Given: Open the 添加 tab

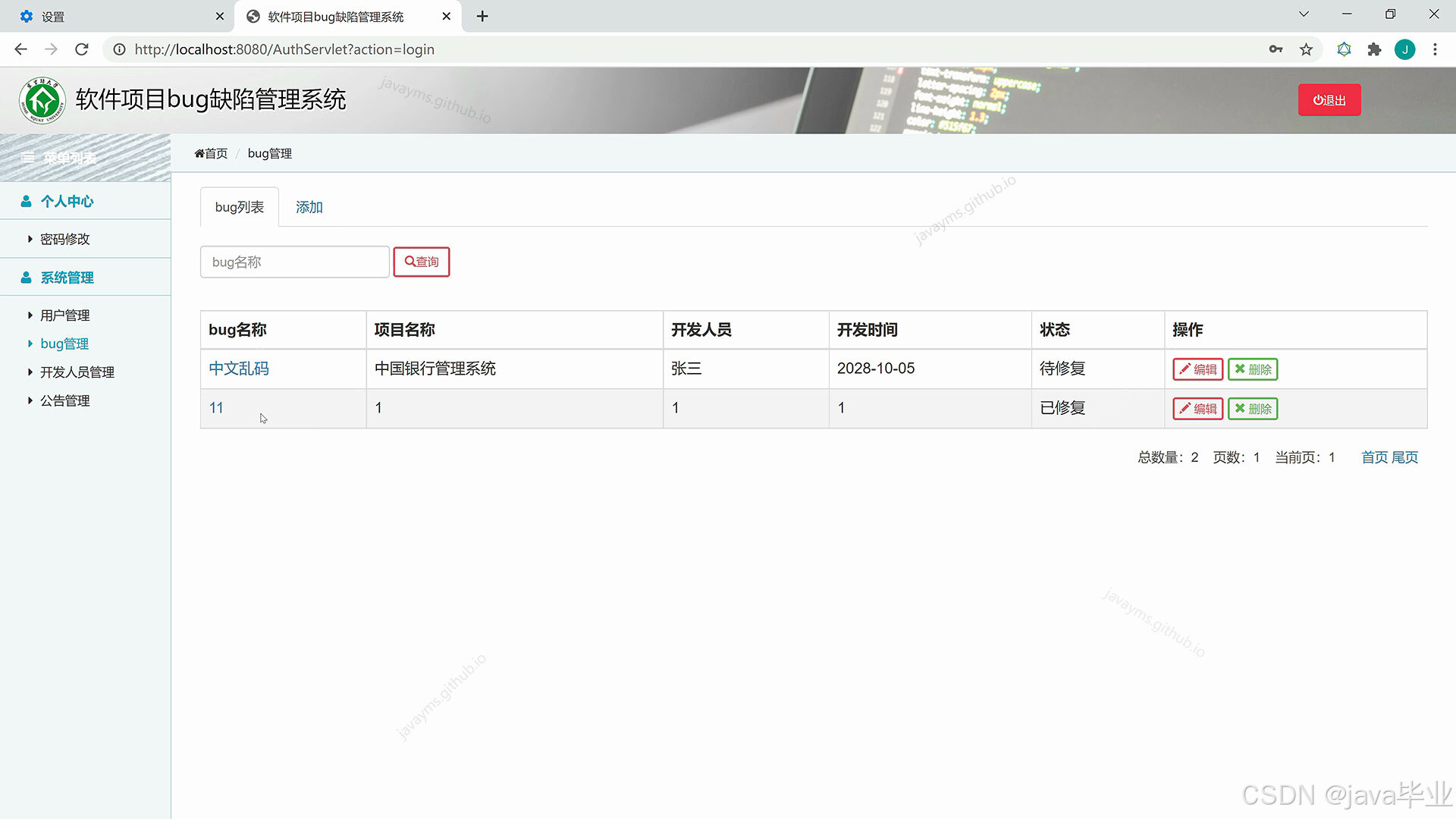Looking at the screenshot, I should tap(309, 207).
